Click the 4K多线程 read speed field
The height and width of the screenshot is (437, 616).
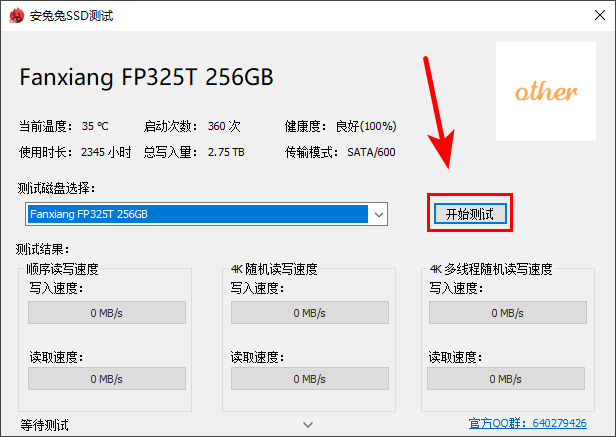pyautogui.click(x=507, y=379)
